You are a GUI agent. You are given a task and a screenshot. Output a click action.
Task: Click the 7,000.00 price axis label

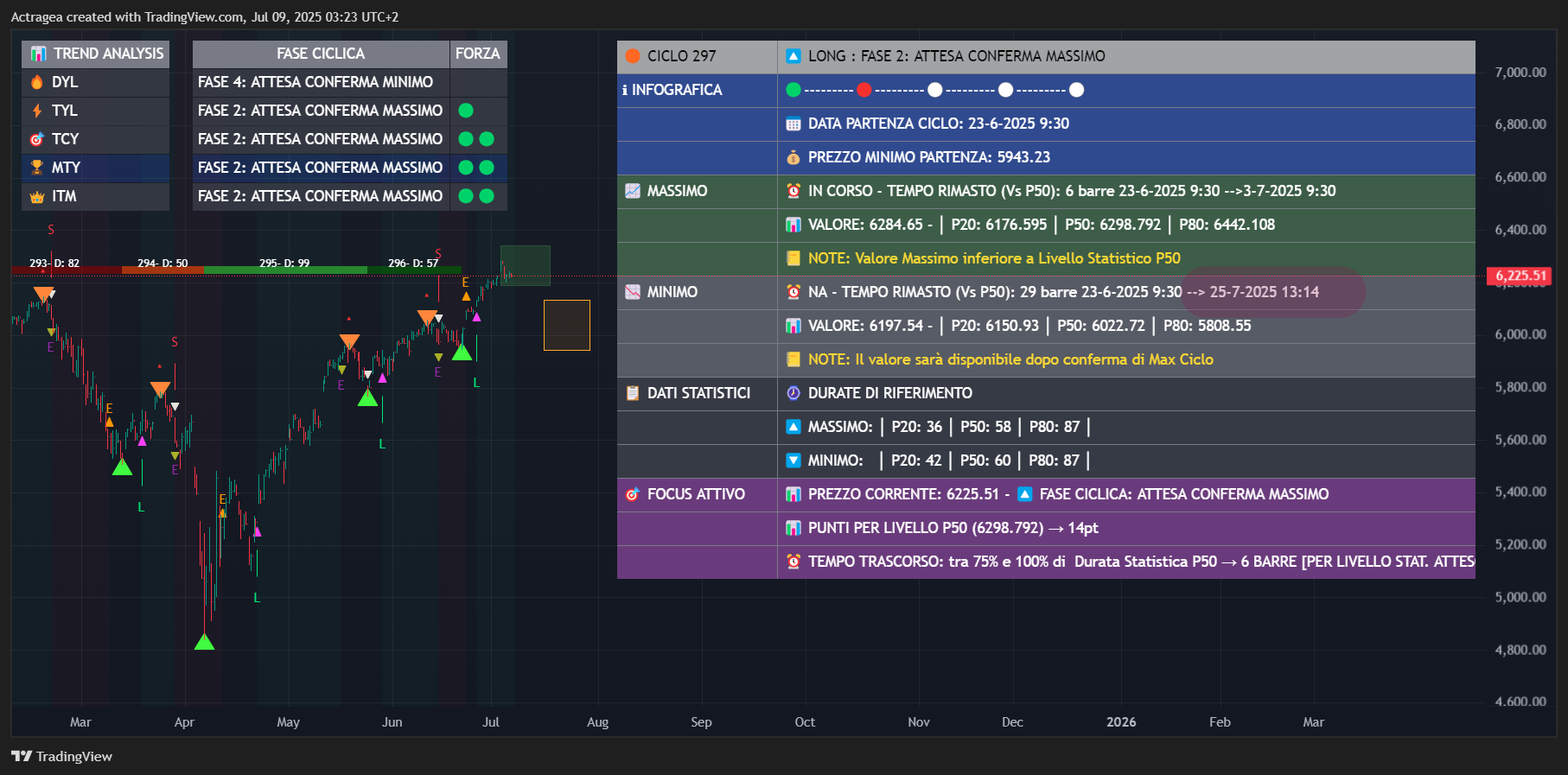1520,73
